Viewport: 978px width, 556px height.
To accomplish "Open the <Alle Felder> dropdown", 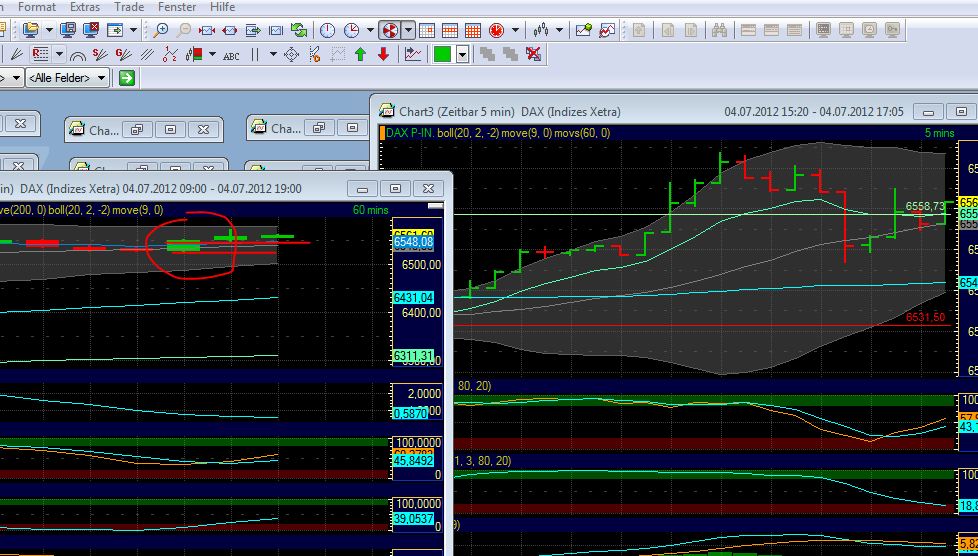I will [x=68, y=78].
